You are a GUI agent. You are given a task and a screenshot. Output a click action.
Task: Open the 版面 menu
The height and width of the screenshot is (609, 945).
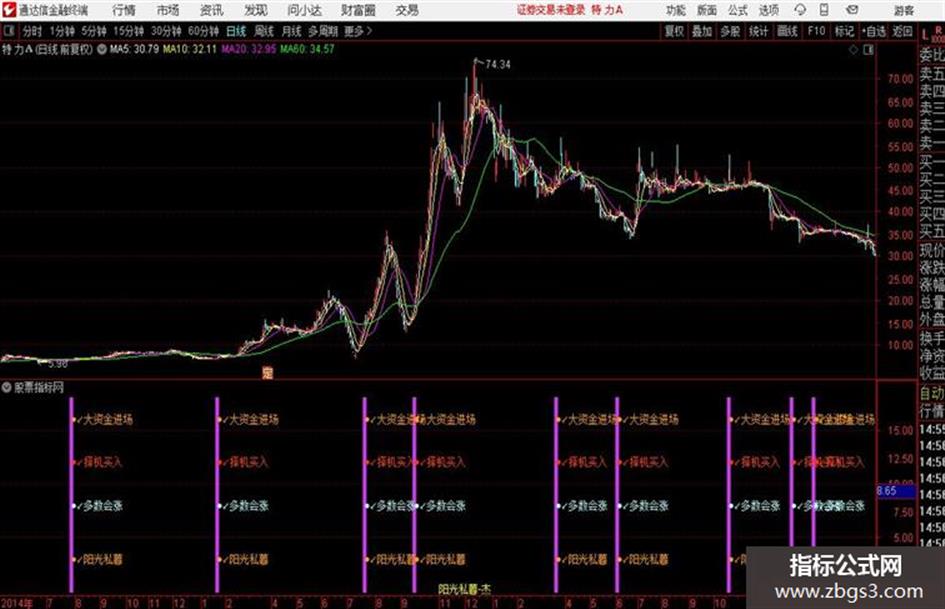coord(707,10)
